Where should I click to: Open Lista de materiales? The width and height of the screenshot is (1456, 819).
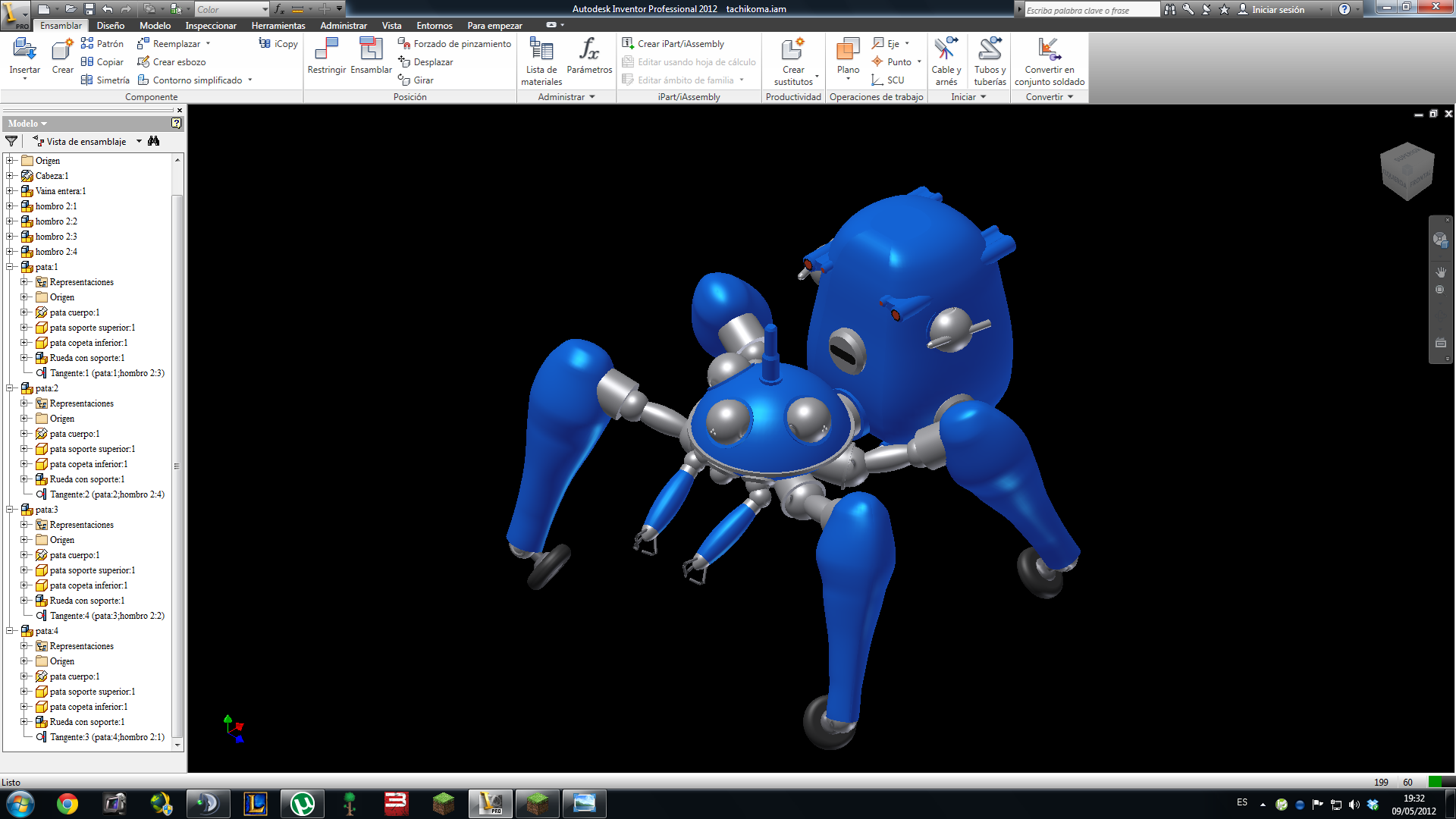(x=541, y=50)
